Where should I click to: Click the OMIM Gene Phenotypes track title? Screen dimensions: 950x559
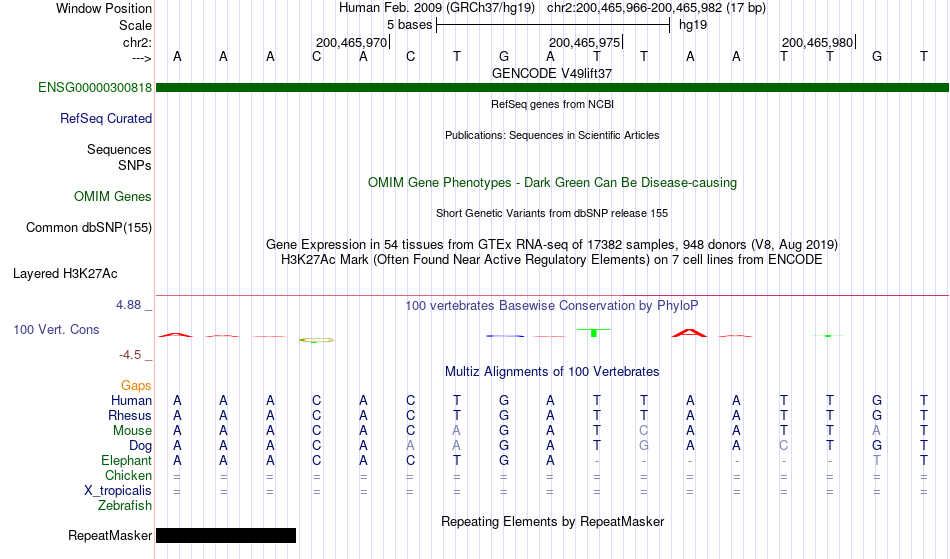(x=552, y=182)
